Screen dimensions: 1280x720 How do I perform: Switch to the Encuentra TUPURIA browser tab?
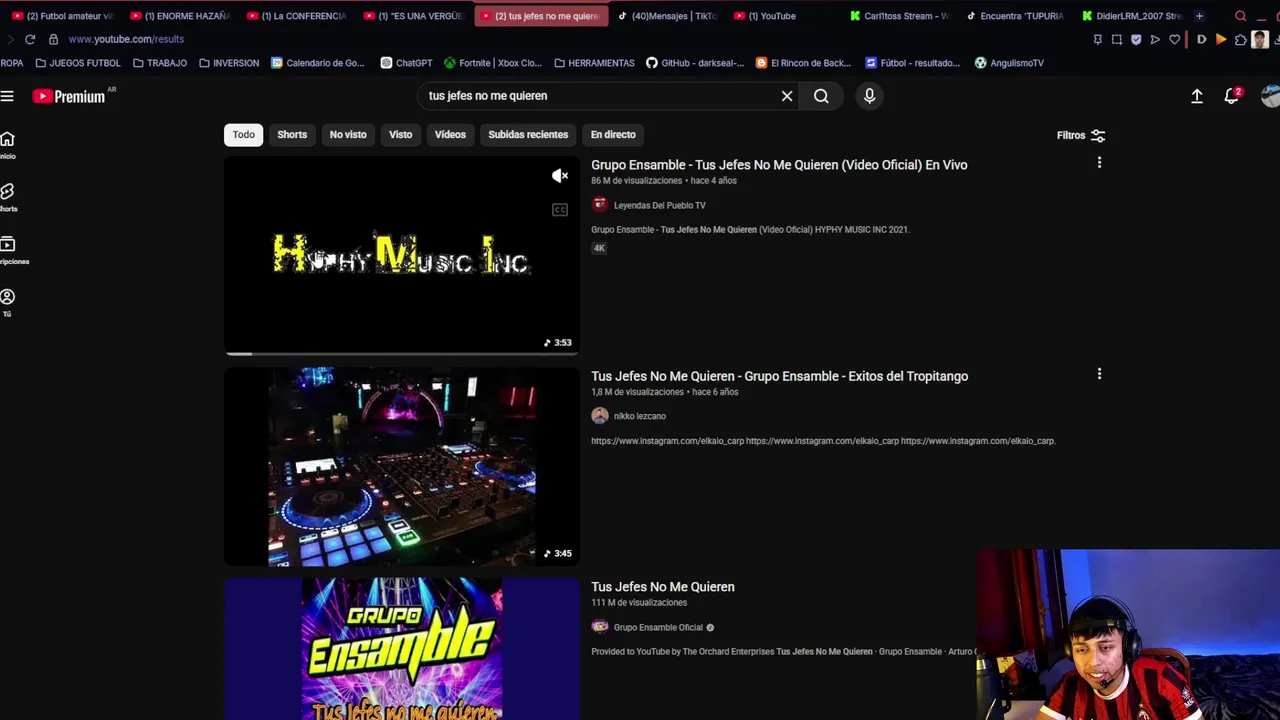click(x=1015, y=16)
